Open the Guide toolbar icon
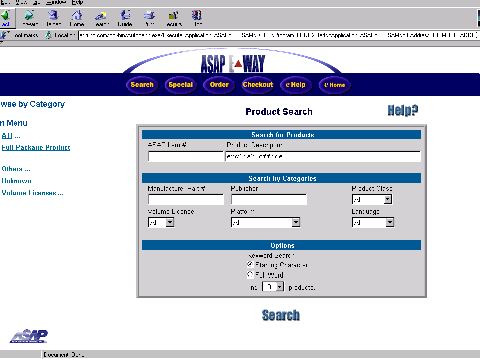 click(125, 18)
